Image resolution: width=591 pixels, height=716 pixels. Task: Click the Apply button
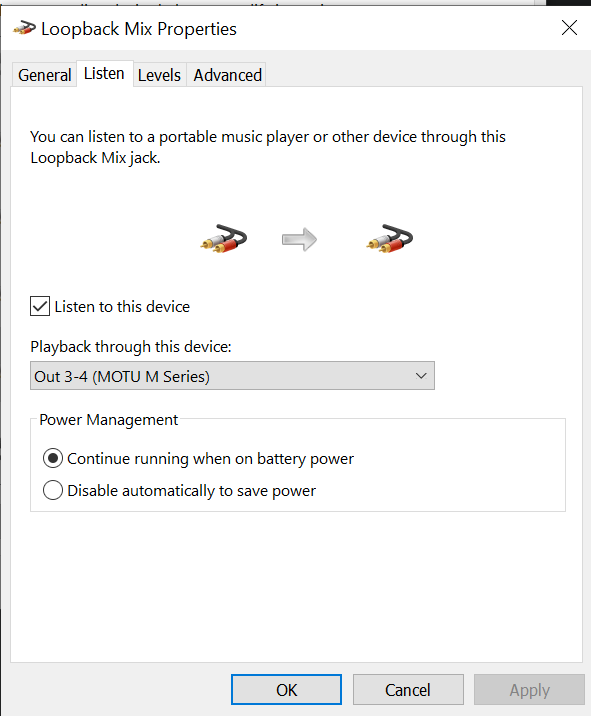pyautogui.click(x=529, y=690)
